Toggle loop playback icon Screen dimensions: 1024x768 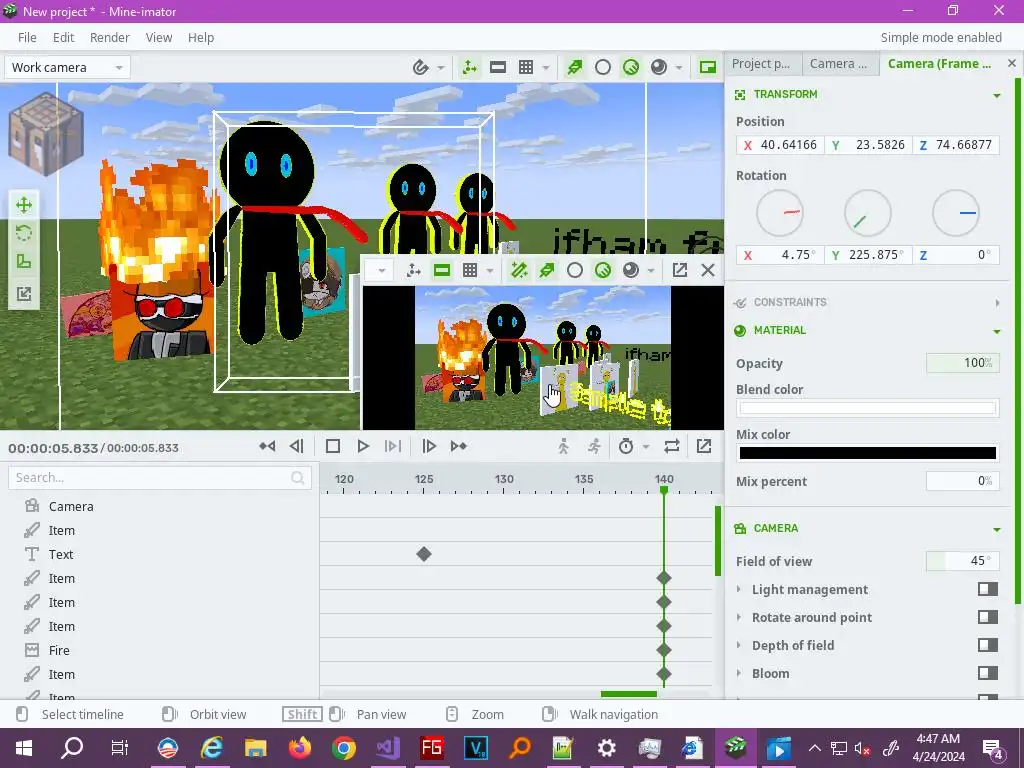671,446
